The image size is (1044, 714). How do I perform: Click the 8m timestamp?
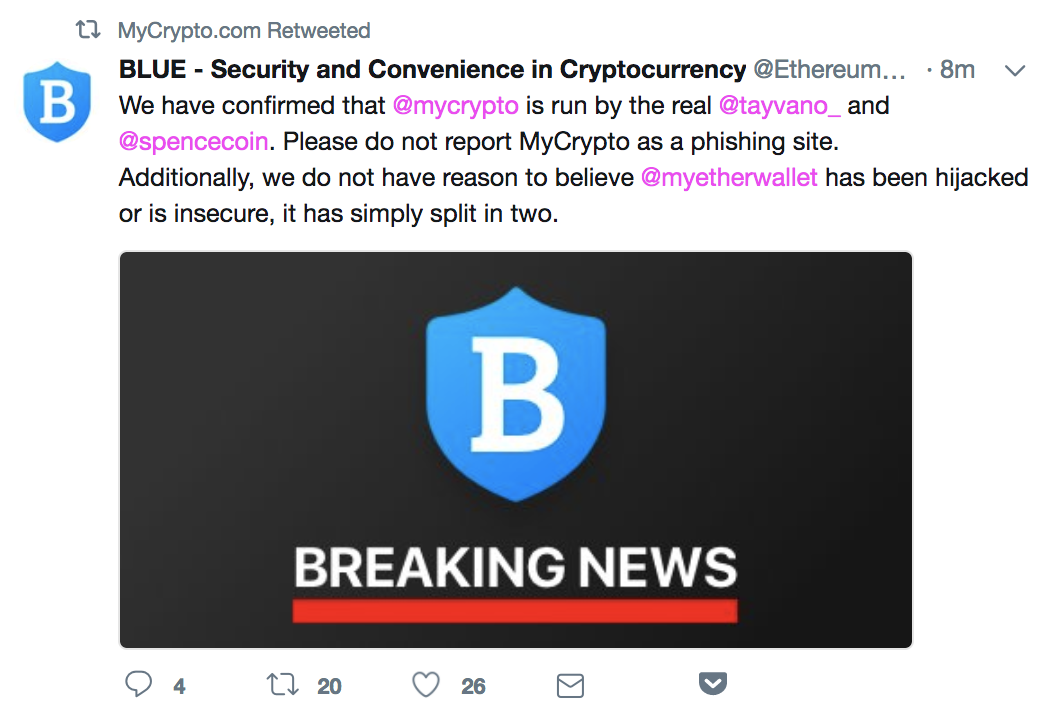point(955,70)
